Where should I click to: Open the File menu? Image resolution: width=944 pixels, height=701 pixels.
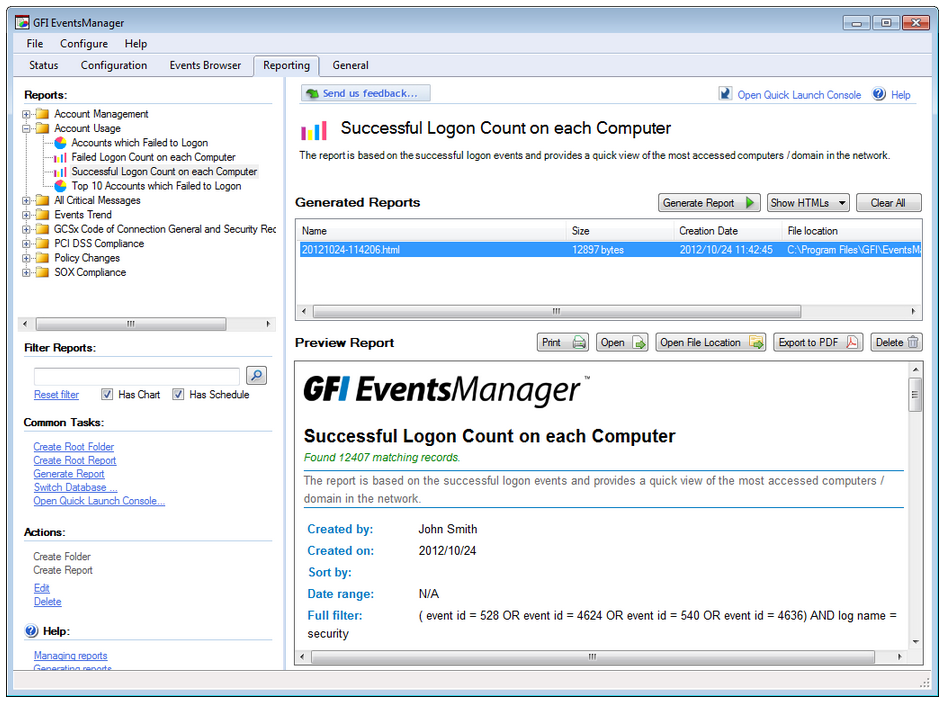pos(35,44)
